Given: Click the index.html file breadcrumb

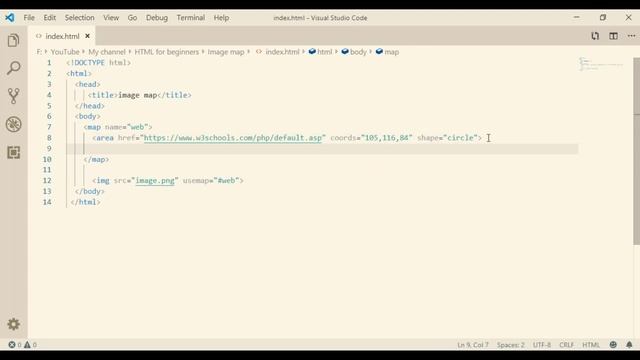Looking at the screenshot, I should 278,52.
